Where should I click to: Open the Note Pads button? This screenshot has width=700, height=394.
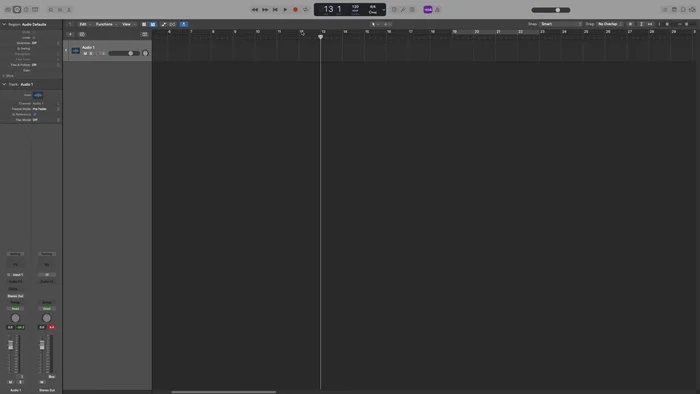pos(674,9)
